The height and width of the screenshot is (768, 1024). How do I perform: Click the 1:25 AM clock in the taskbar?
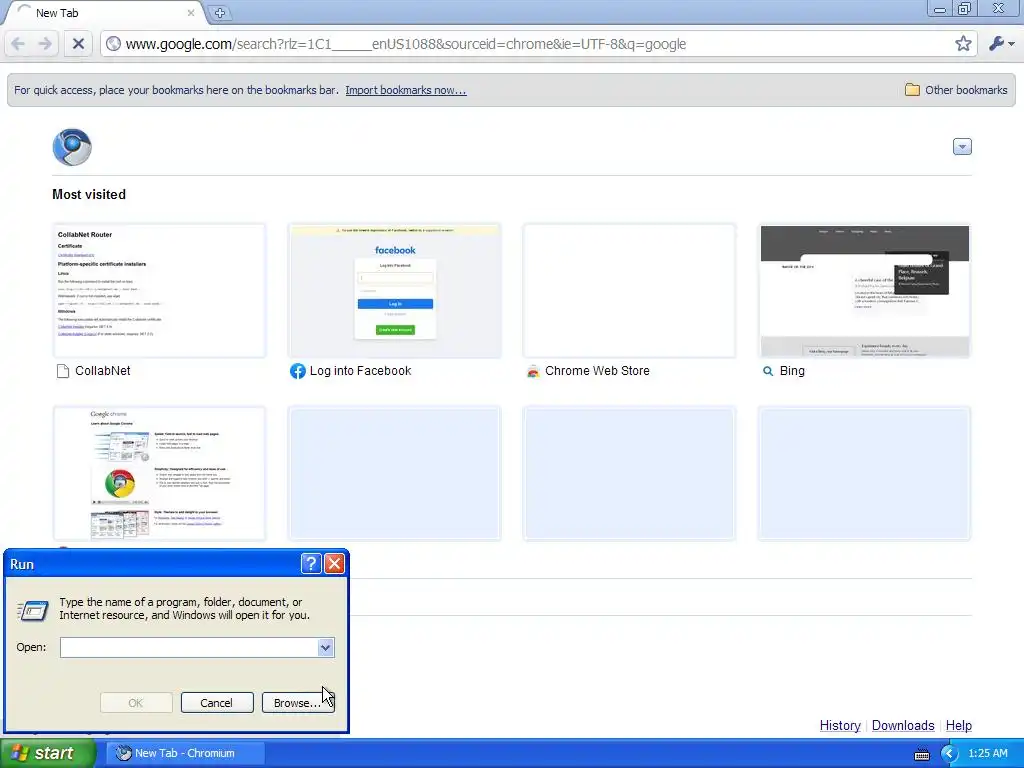[987, 754]
